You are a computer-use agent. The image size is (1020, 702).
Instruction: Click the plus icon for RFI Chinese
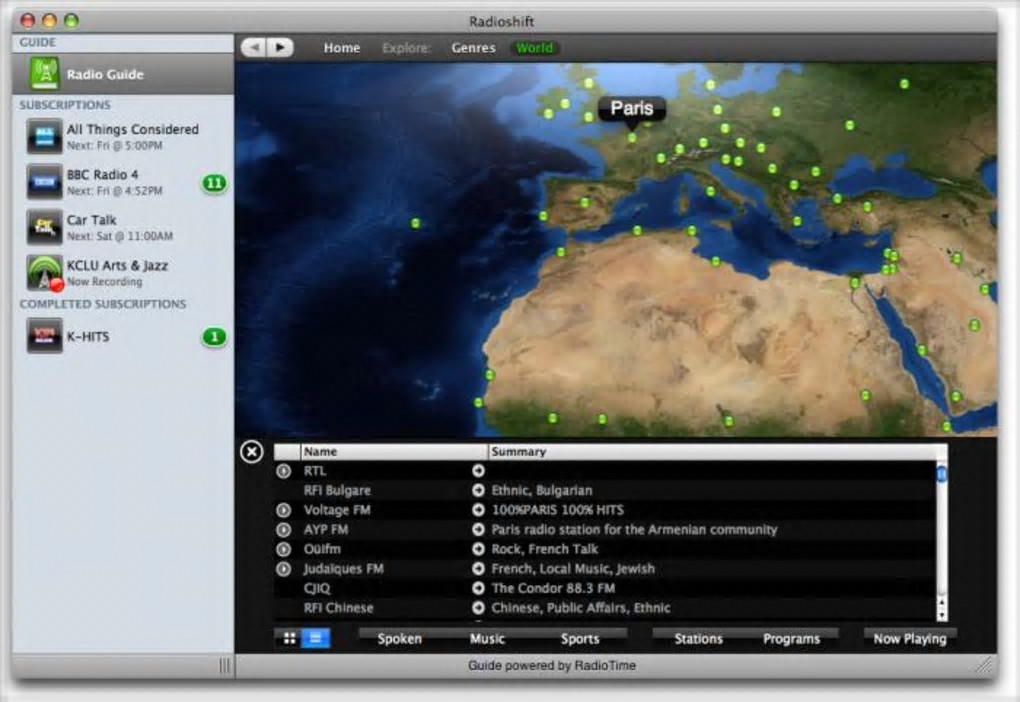[x=478, y=608]
